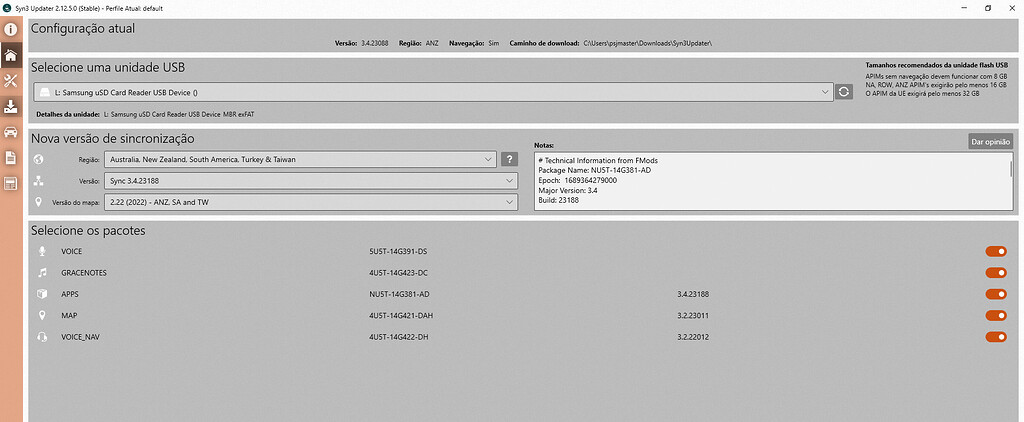Disable the GRACENOTES package toggle
Viewport: 1024px width, 422px height.
996,273
